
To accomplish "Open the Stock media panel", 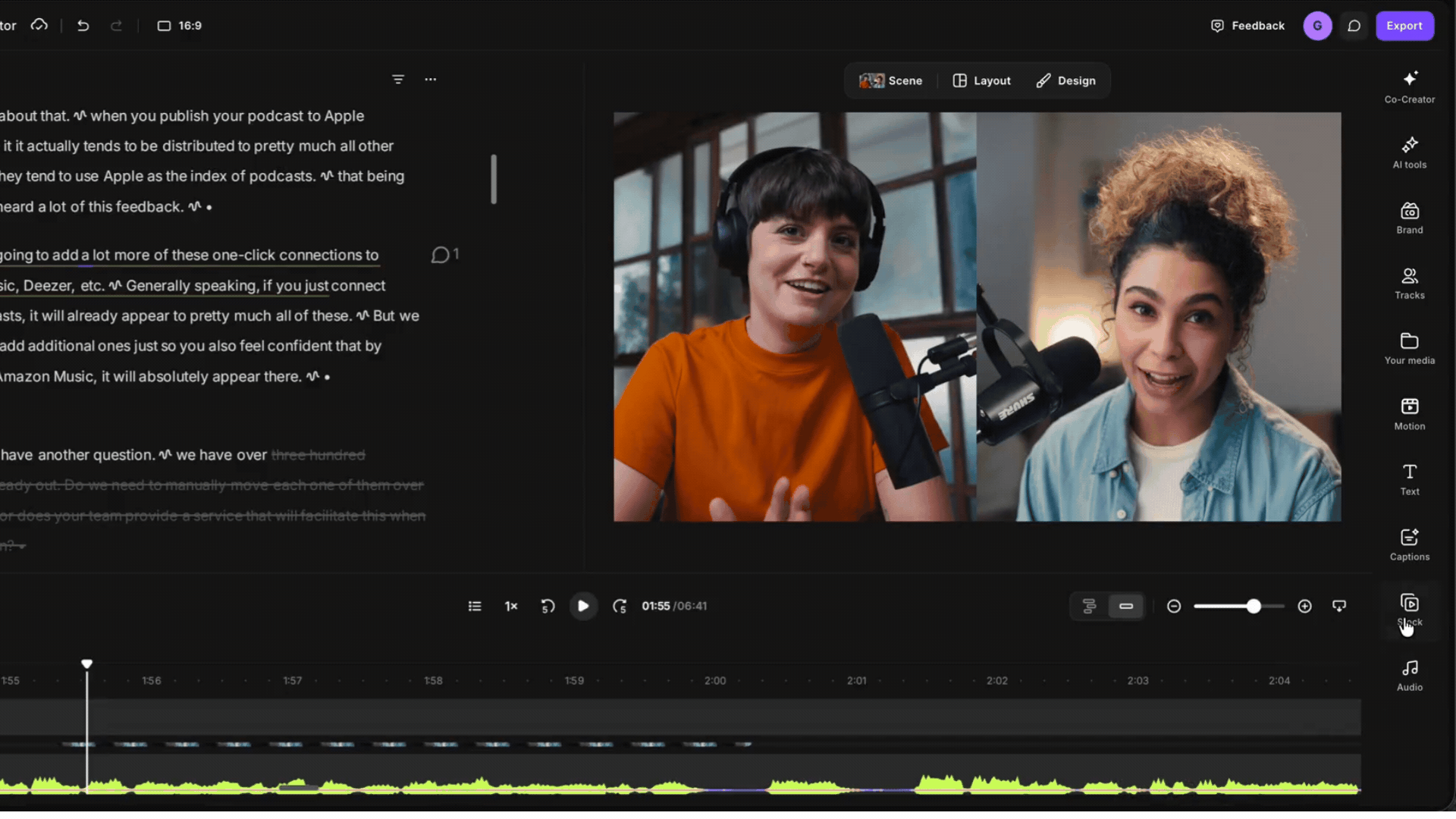I will click(1409, 610).
